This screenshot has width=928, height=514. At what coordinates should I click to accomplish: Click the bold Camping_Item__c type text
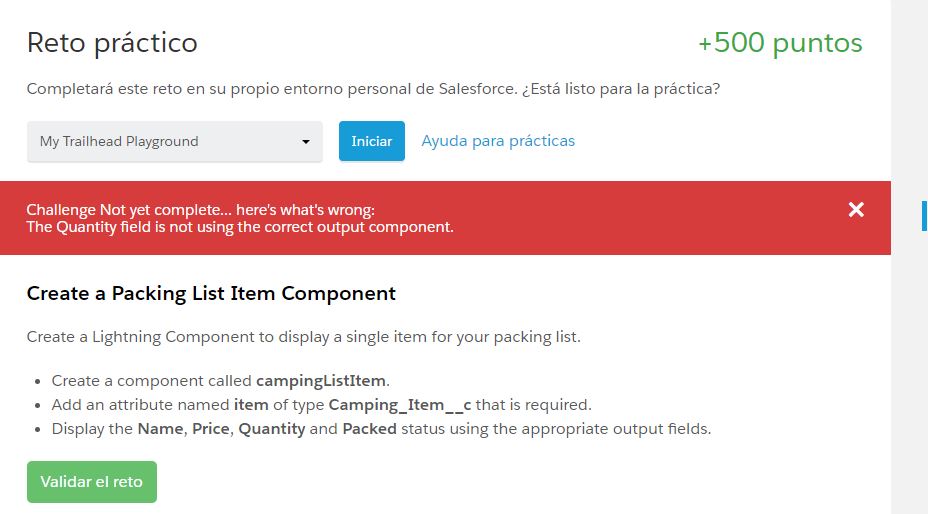(x=400, y=405)
